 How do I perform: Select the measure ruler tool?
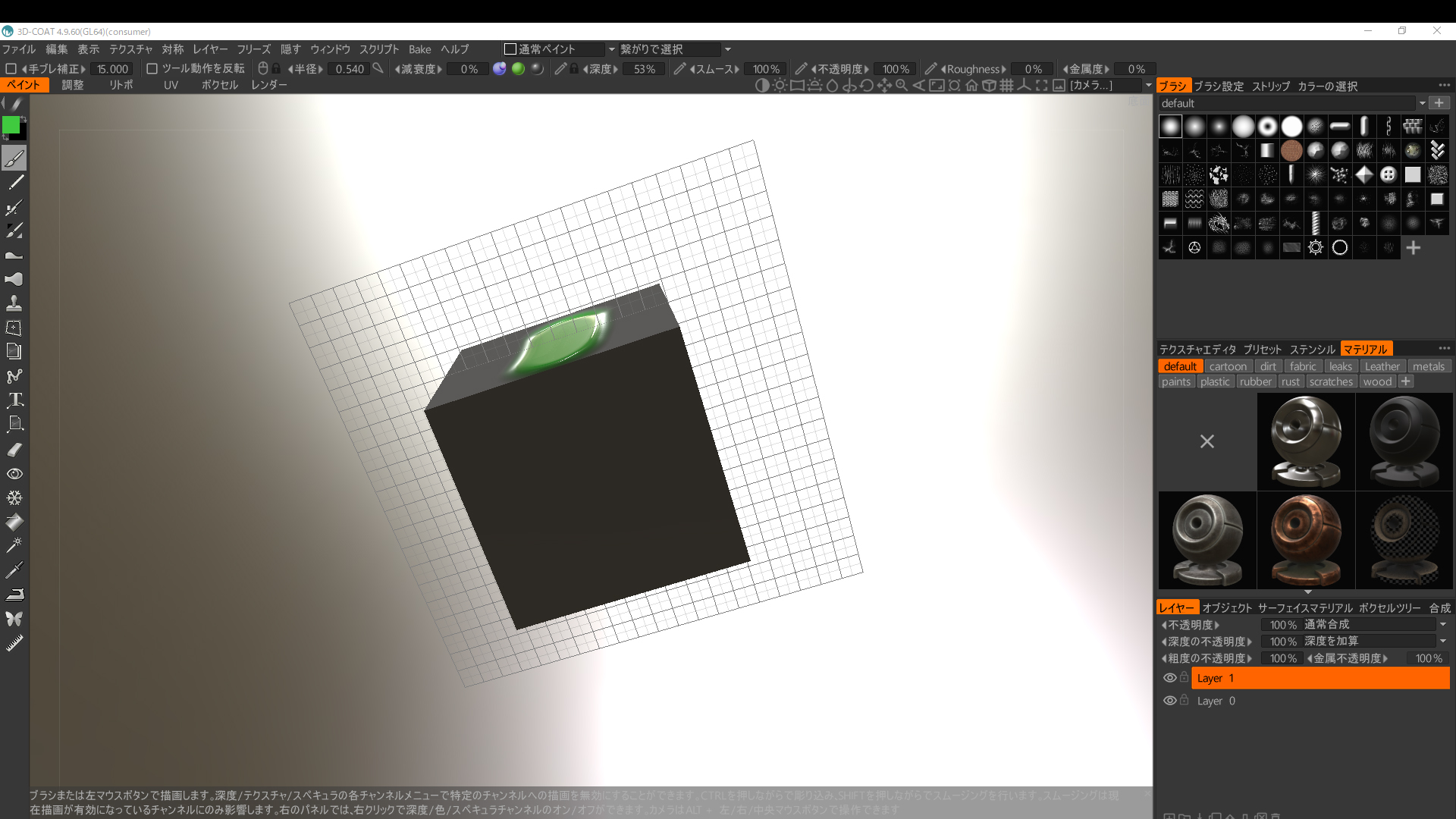click(14, 643)
